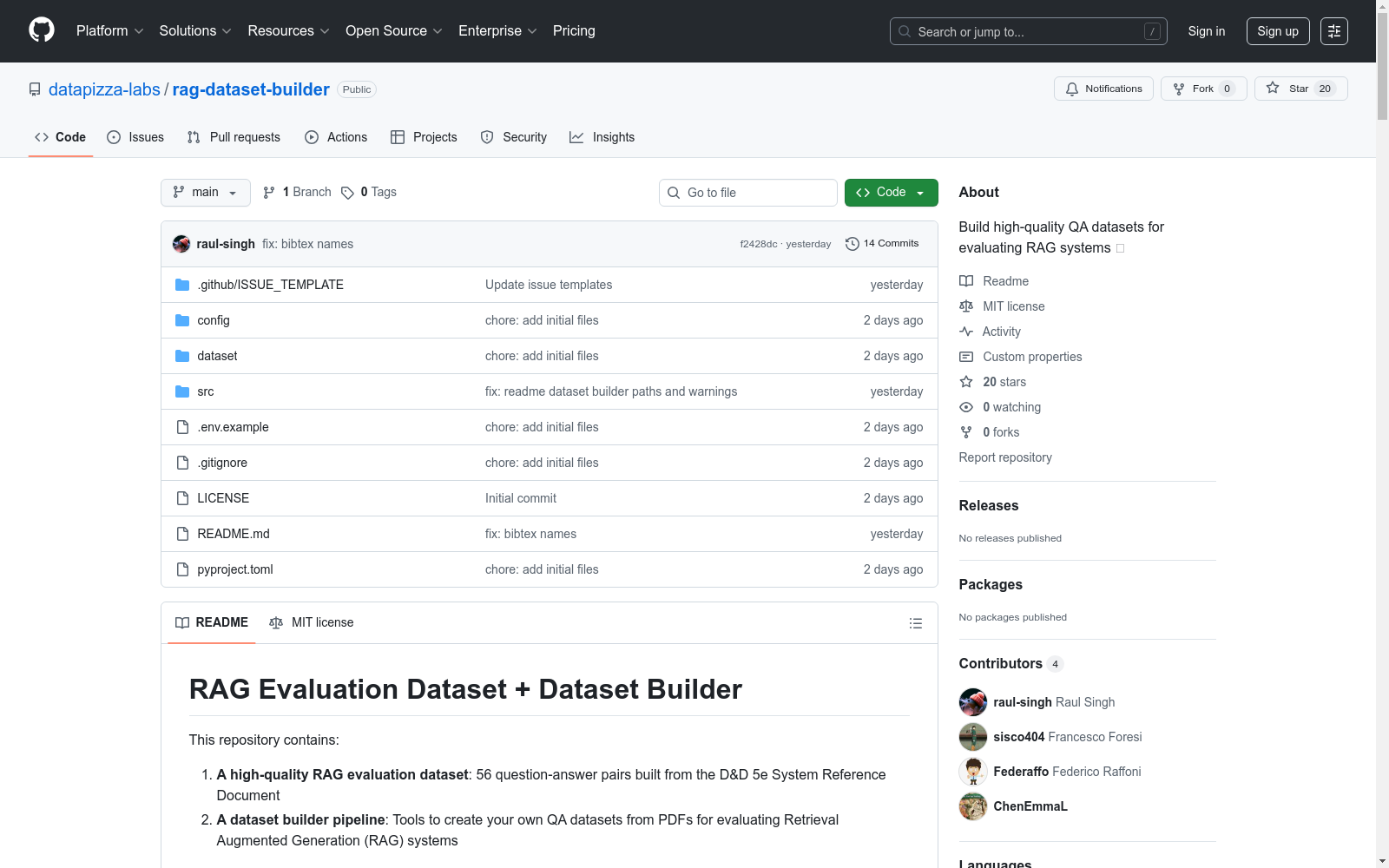Click the Sign in link
The height and width of the screenshot is (868, 1389).
(1206, 31)
